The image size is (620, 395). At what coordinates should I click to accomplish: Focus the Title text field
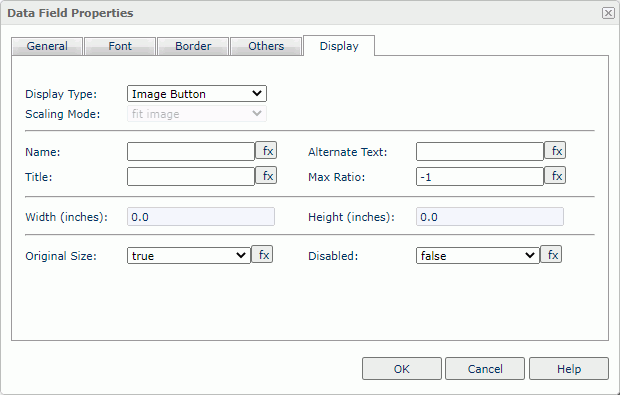tap(191, 177)
